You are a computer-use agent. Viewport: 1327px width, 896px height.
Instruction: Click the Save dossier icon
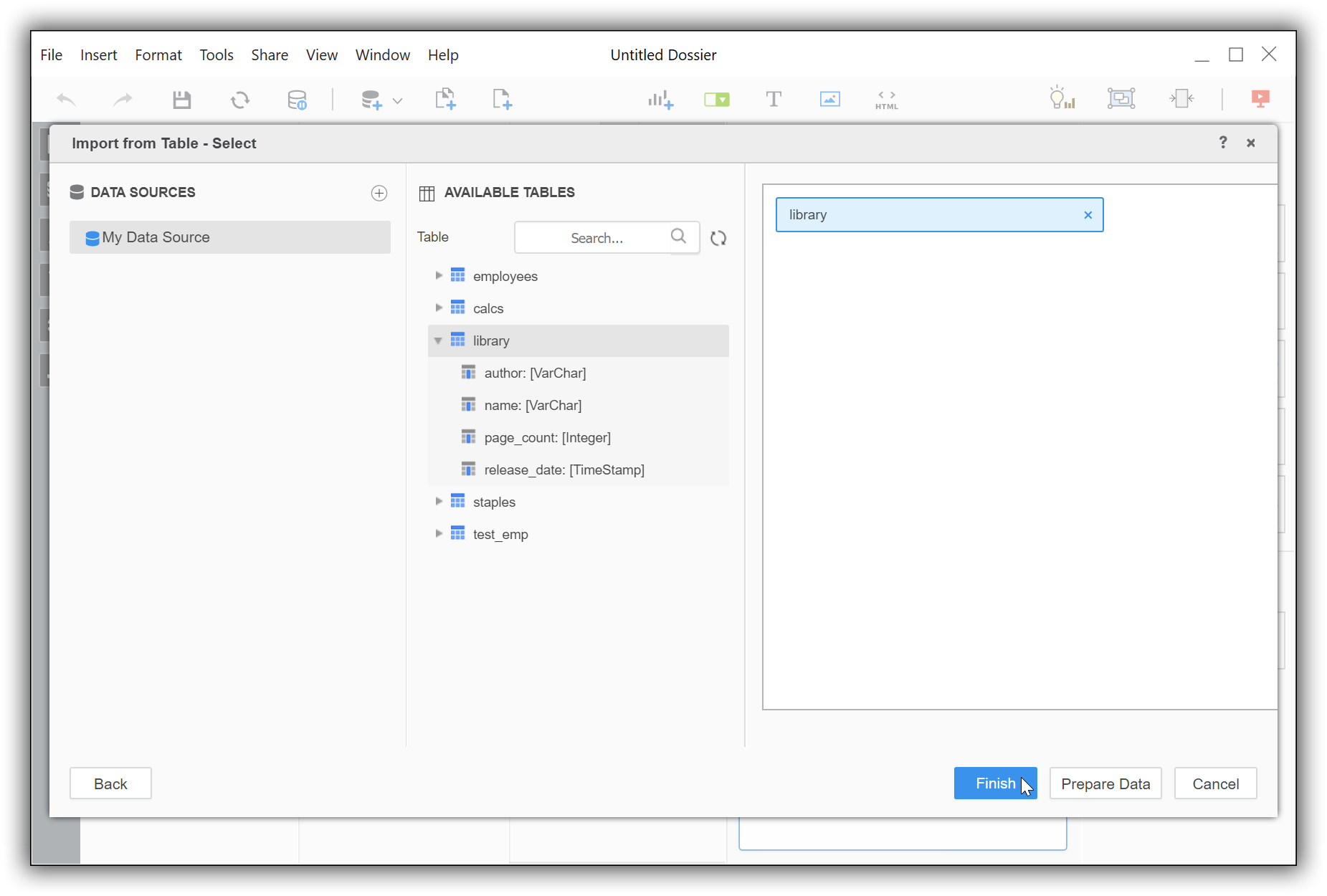click(181, 99)
